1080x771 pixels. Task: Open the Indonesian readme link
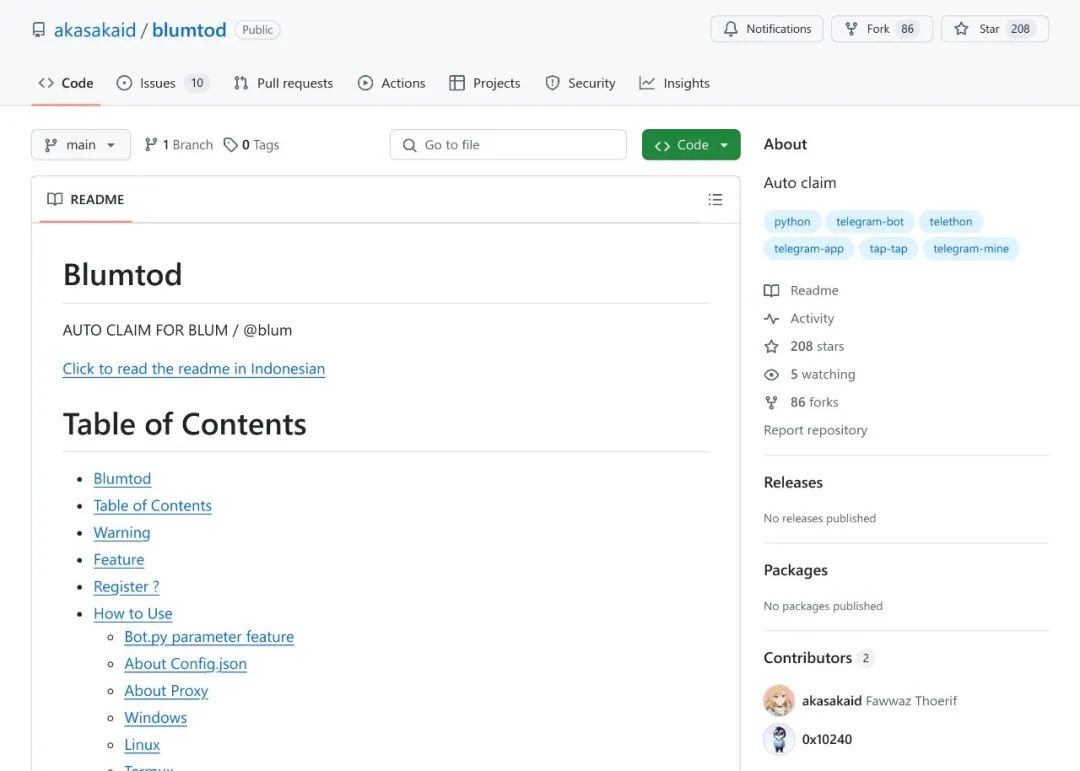[x=194, y=369]
